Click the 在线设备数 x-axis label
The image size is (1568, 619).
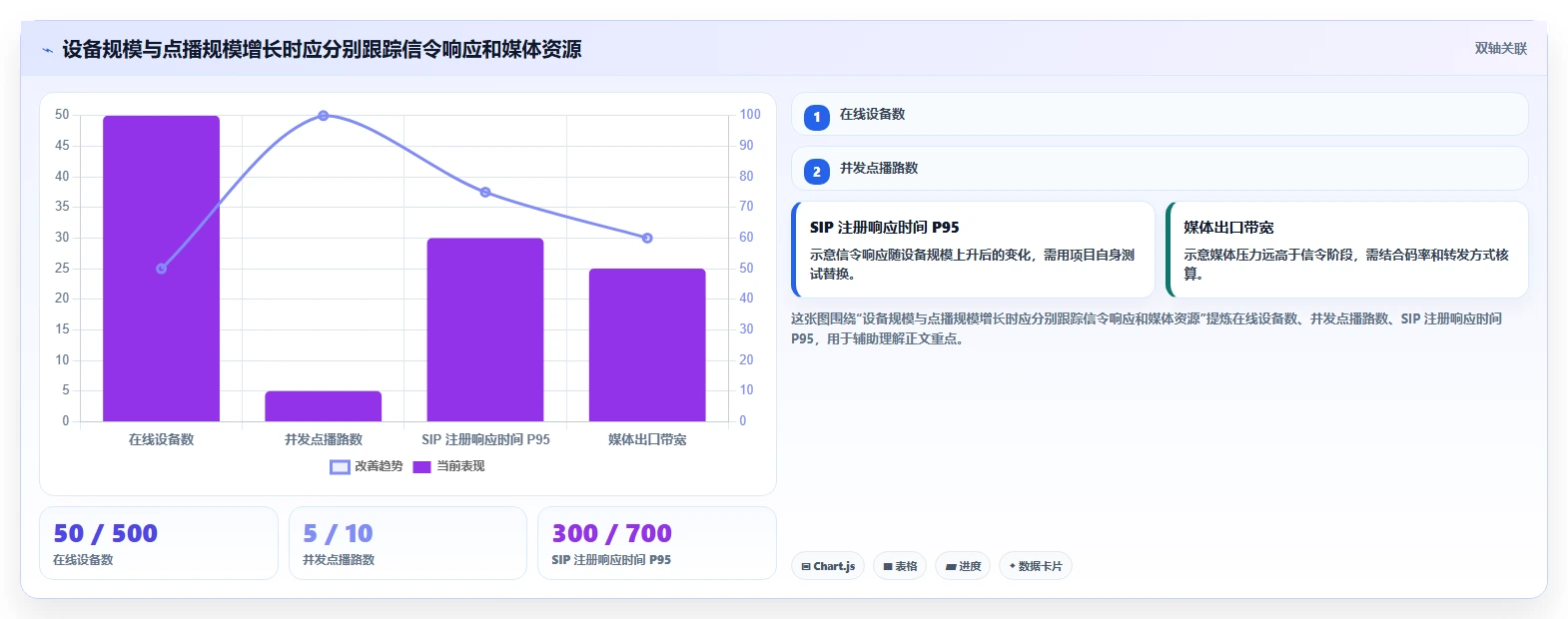[x=161, y=439]
